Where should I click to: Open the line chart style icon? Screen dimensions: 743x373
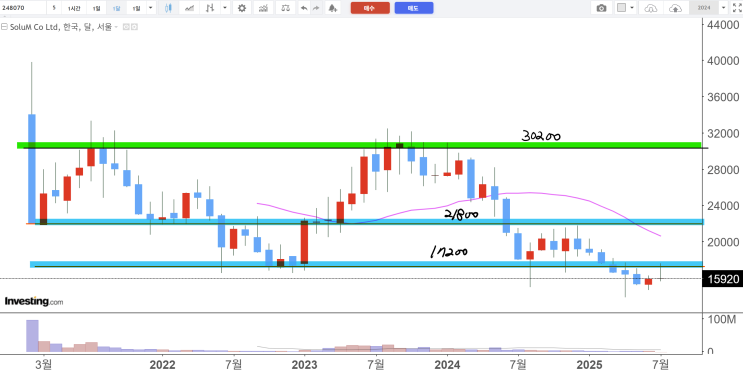(x=189, y=8)
